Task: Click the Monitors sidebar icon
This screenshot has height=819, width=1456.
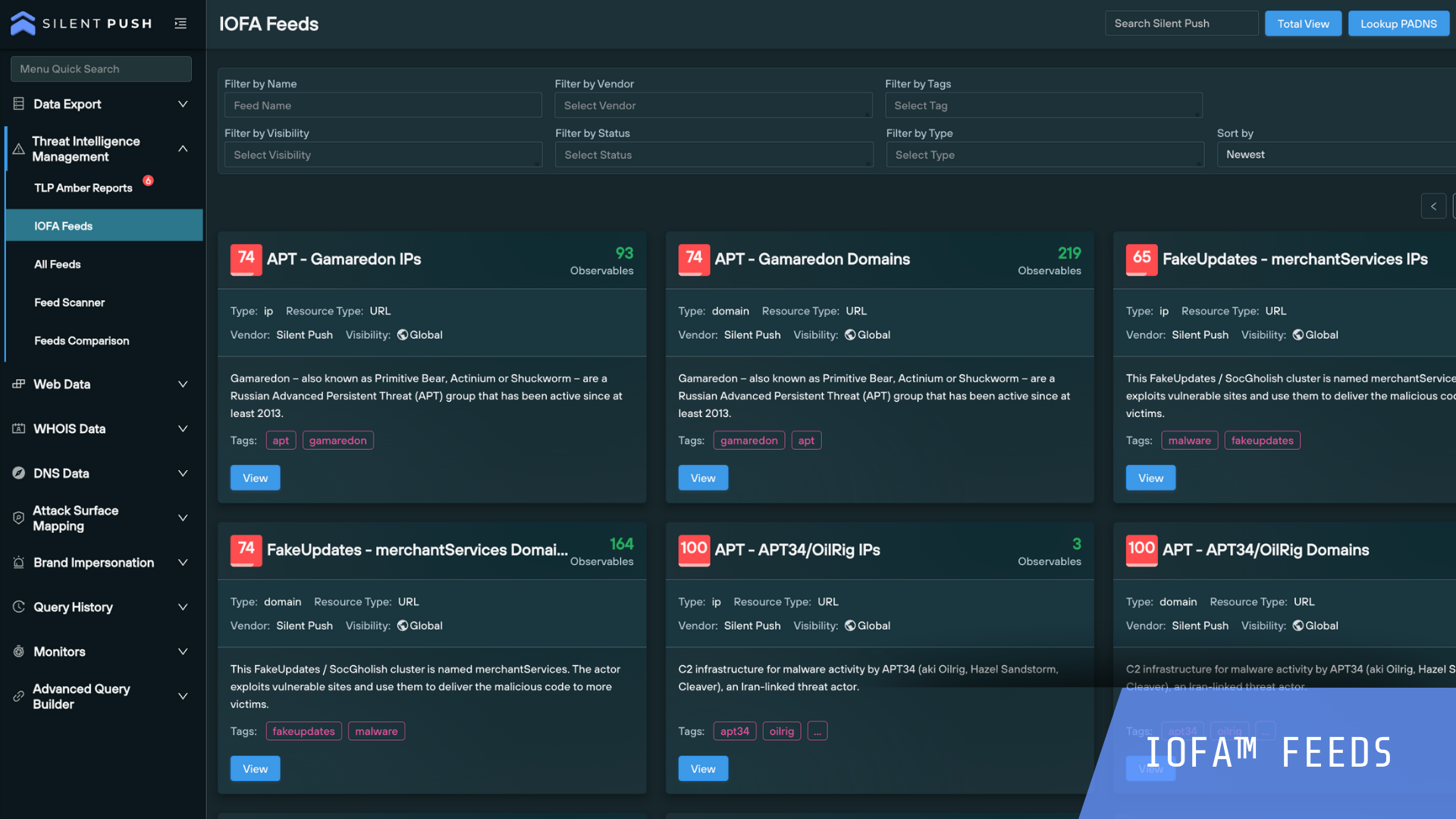Action: (19, 651)
